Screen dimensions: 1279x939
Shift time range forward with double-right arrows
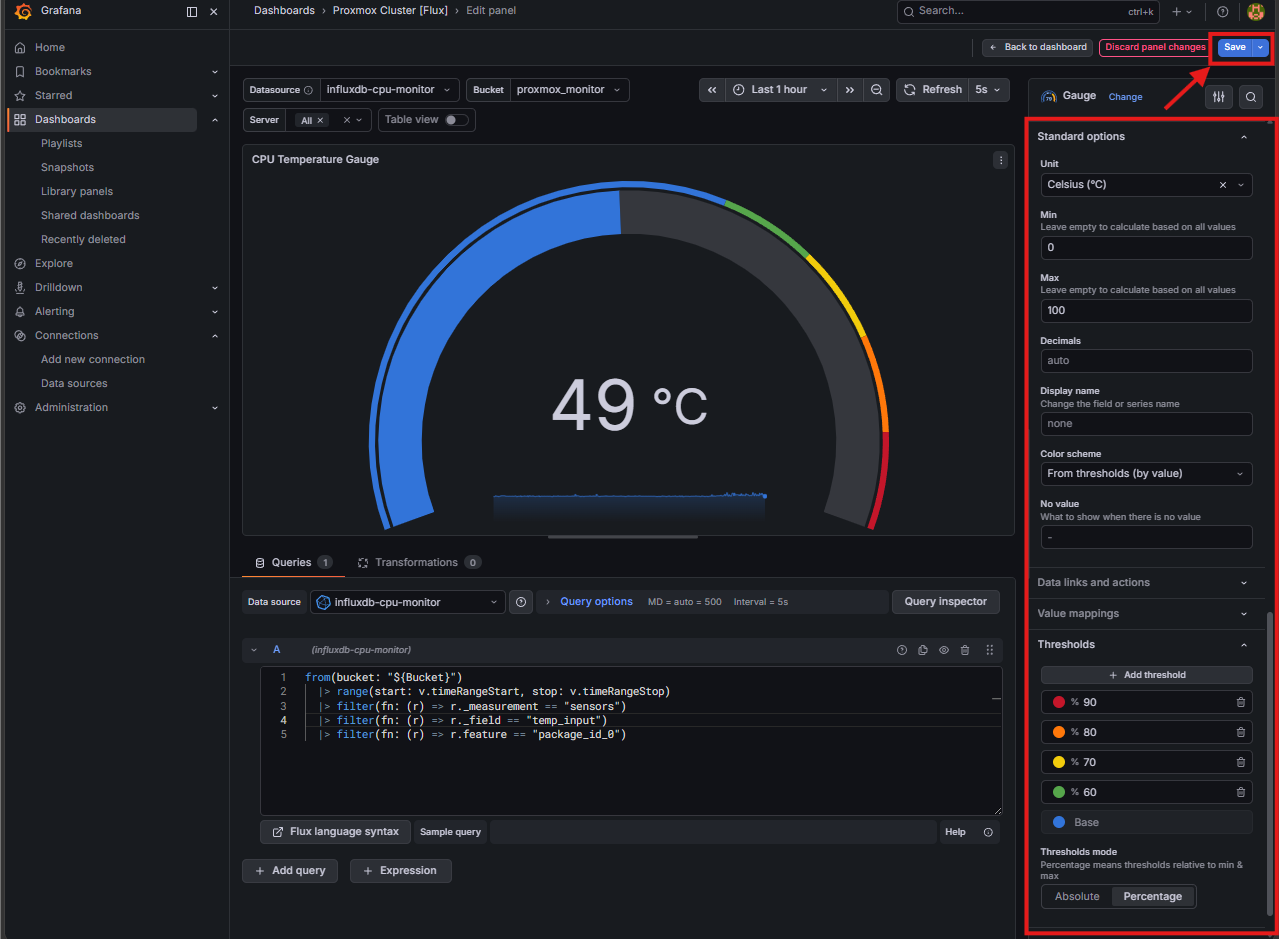pos(849,90)
